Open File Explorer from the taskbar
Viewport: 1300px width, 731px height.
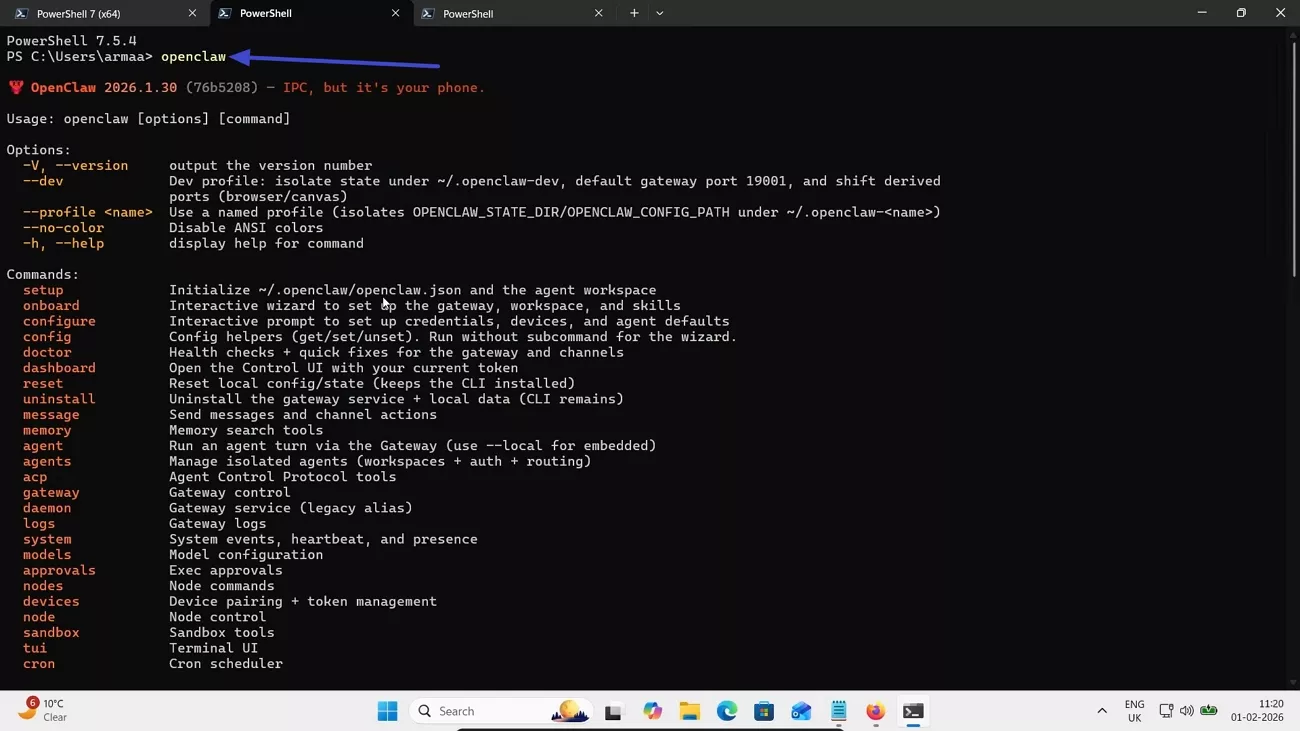pos(689,711)
